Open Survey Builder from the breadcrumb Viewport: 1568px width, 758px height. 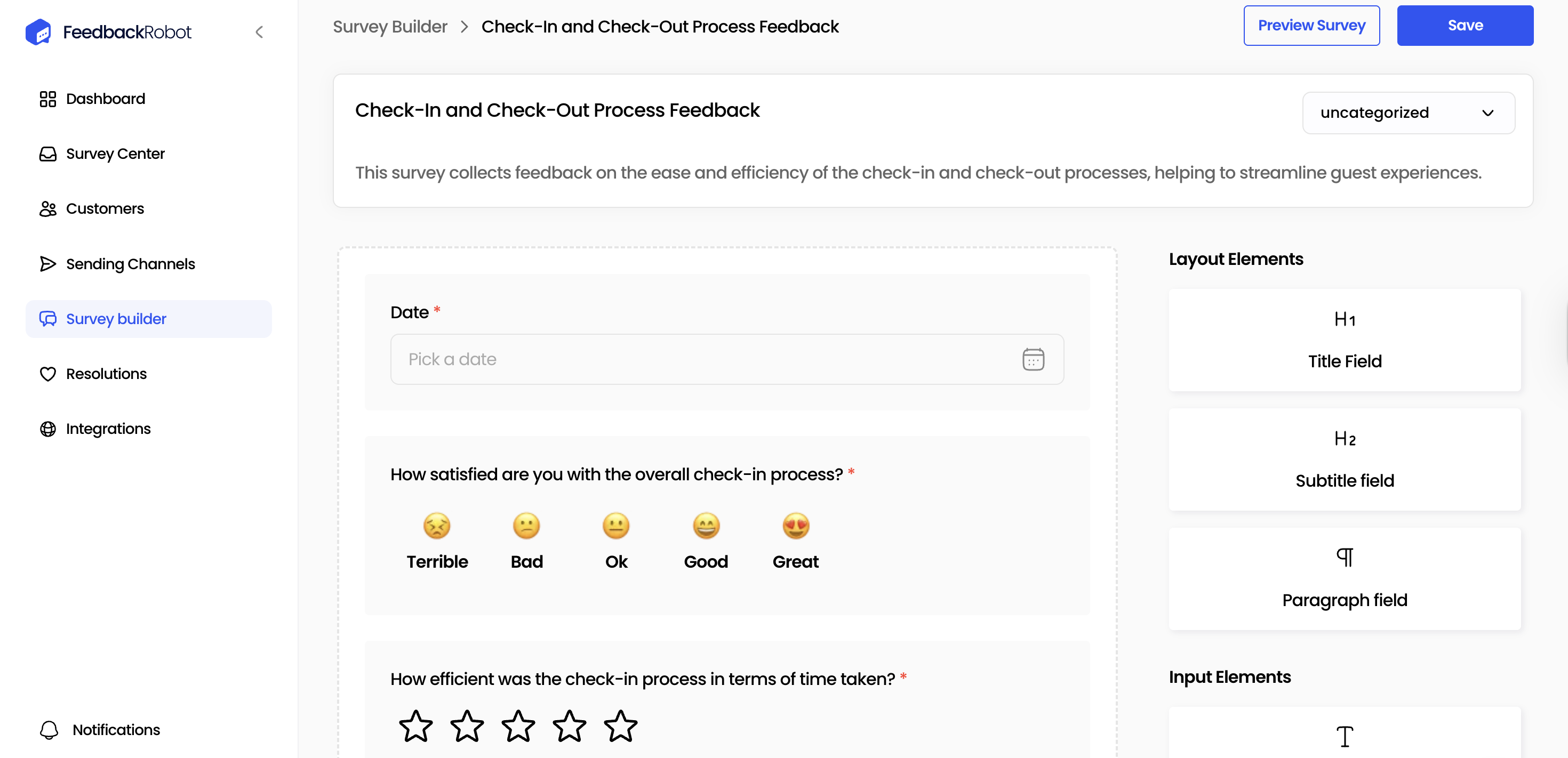[389, 26]
